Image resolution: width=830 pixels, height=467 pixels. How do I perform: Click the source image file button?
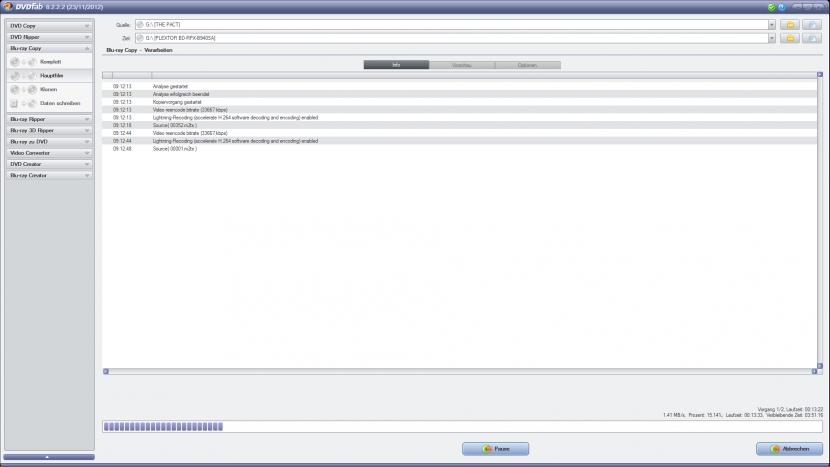tap(811, 25)
